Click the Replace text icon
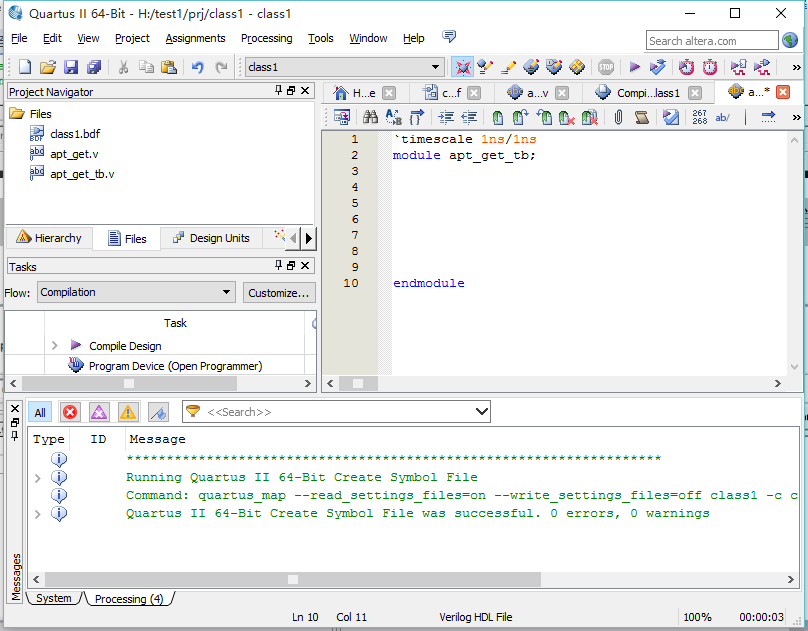Image resolution: width=808 pixels, height=631 pixels. click(393, 117)
